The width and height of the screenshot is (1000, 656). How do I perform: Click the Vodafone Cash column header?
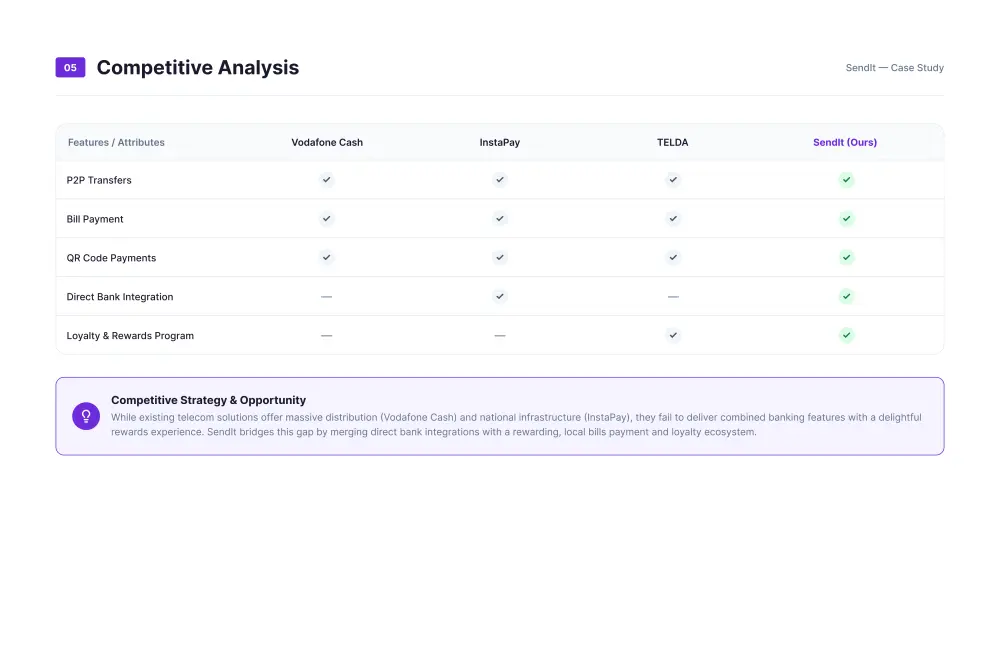[327, 142]
